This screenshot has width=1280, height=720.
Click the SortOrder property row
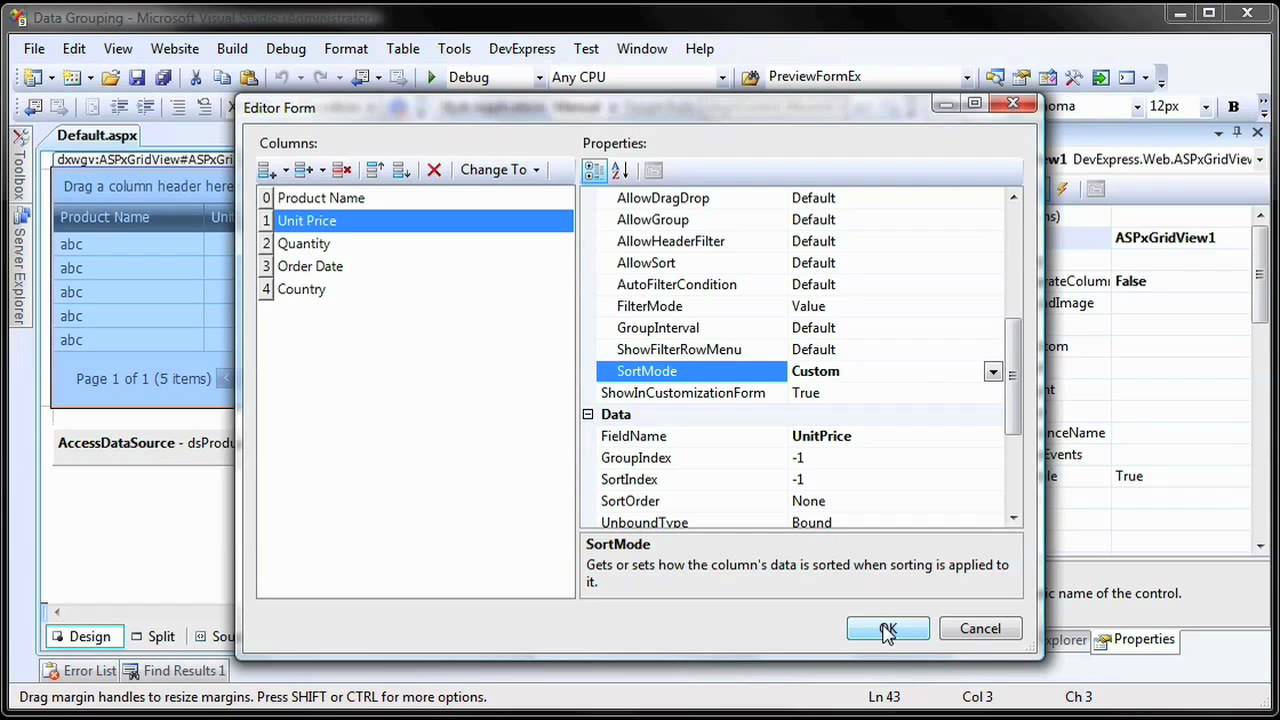799,501
